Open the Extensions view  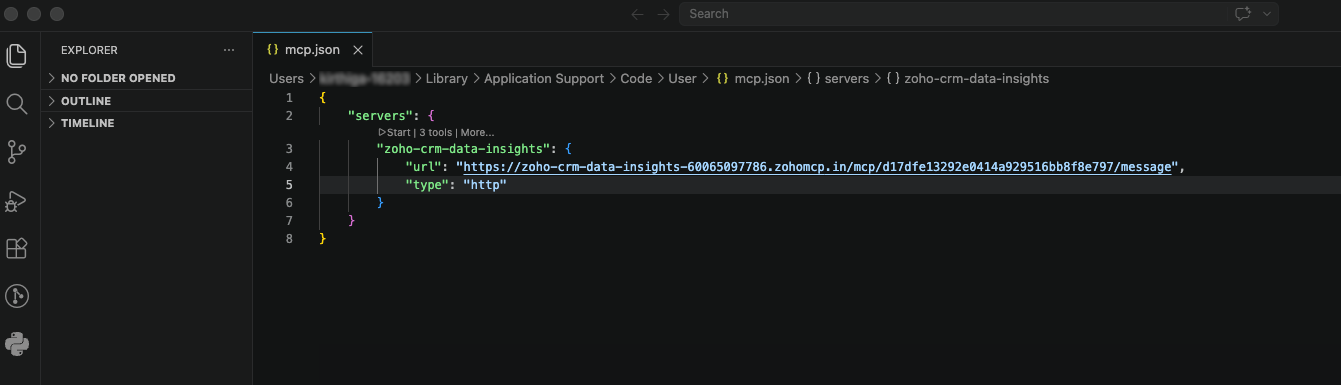pyautogui.click(x=16, y=248)
